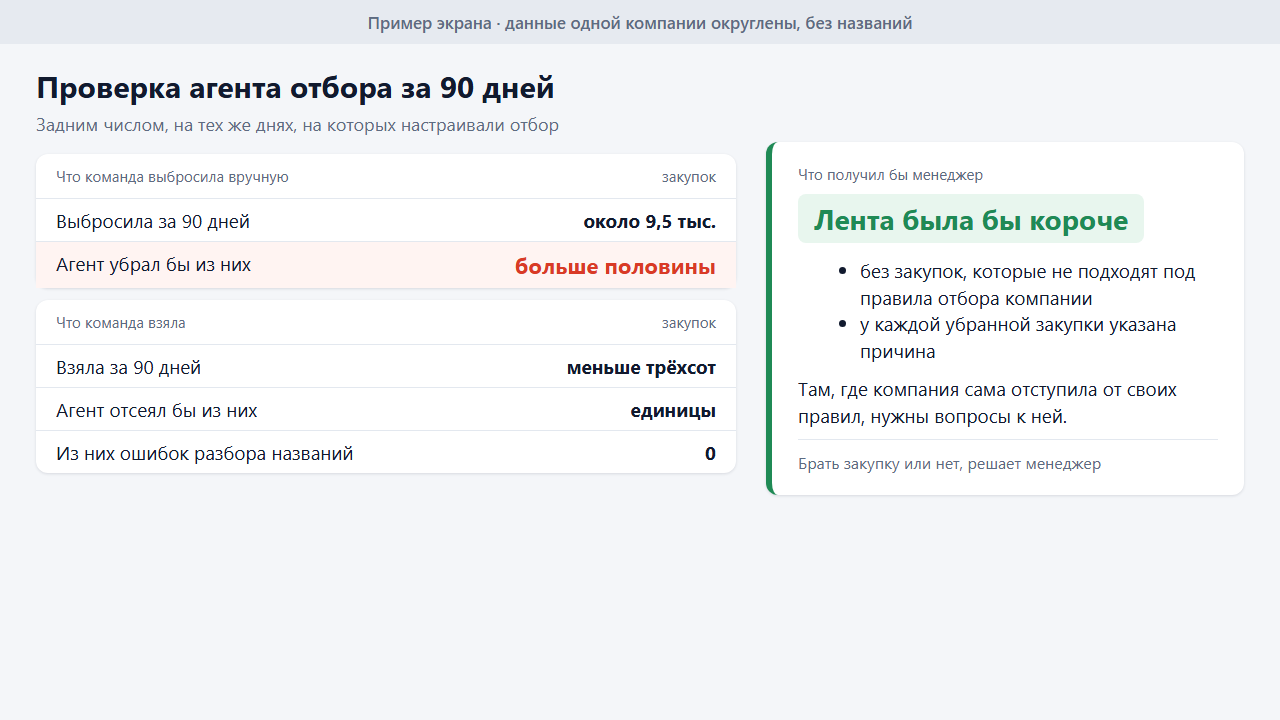Click the header "Что команда взяла"
1280x720 pixels.
coord(121,323)
